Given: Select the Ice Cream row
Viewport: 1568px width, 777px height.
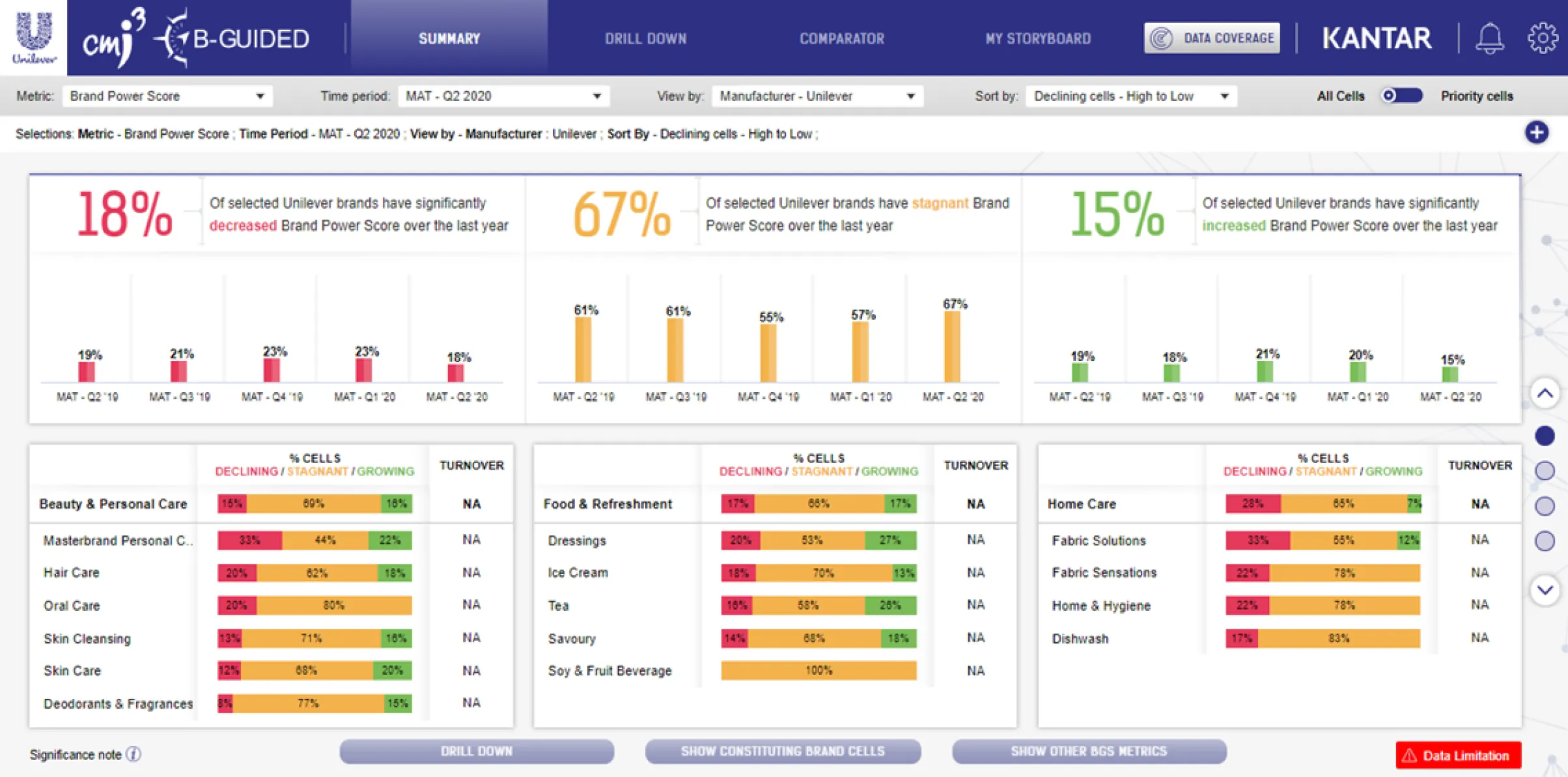Looking at the screenshot, I should click(x=775, y=572).
